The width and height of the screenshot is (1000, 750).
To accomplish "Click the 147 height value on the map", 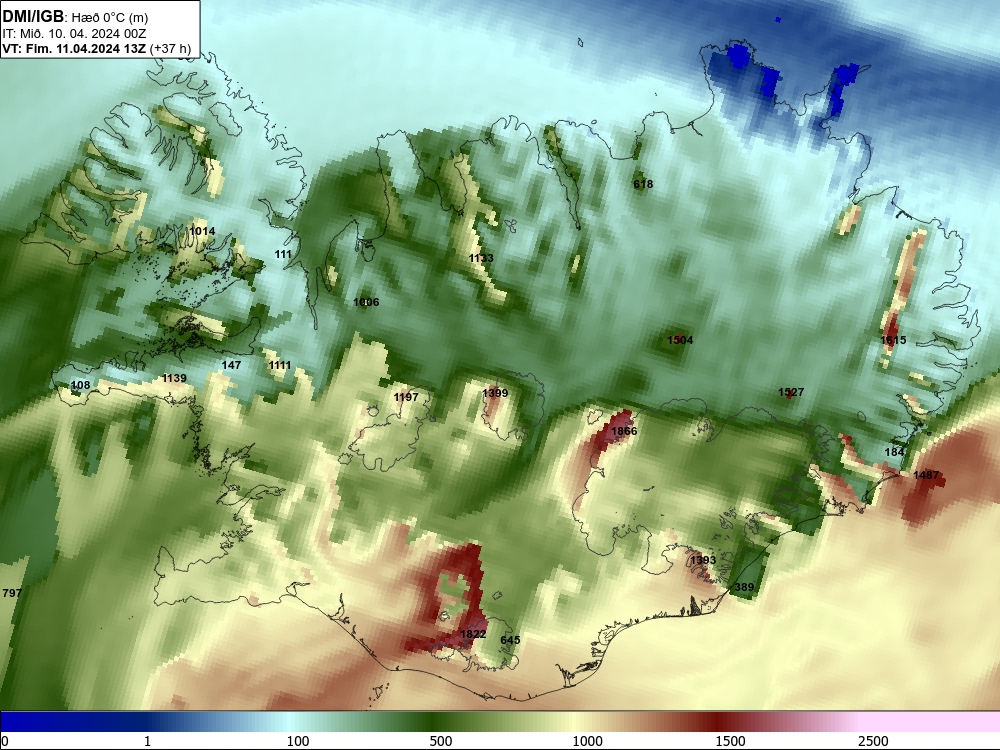I will coord(231,365).
